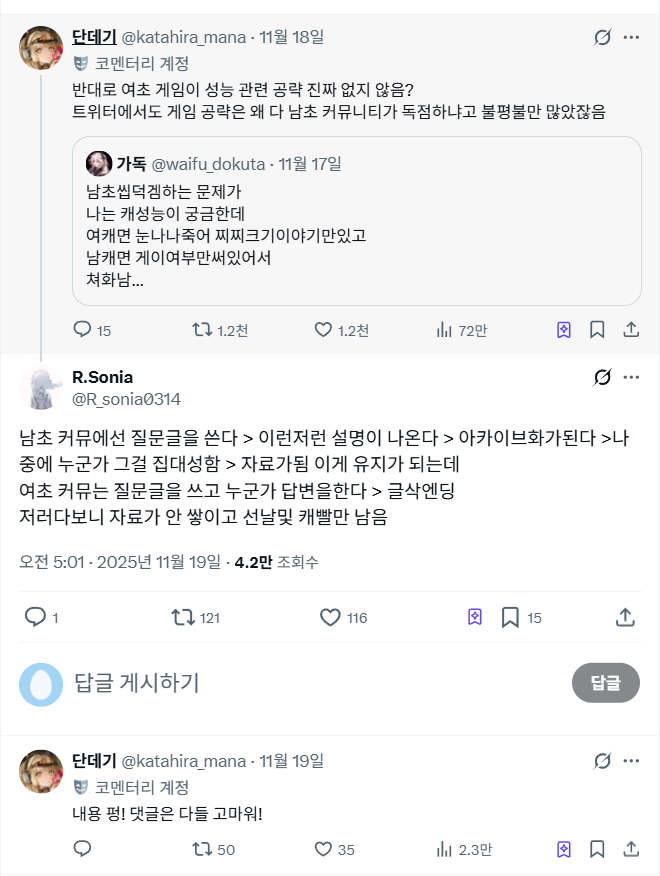Like R.Sonia's tweet with 116 likes
The width and height of the screenshot is (660, 876).
(331, 618)
